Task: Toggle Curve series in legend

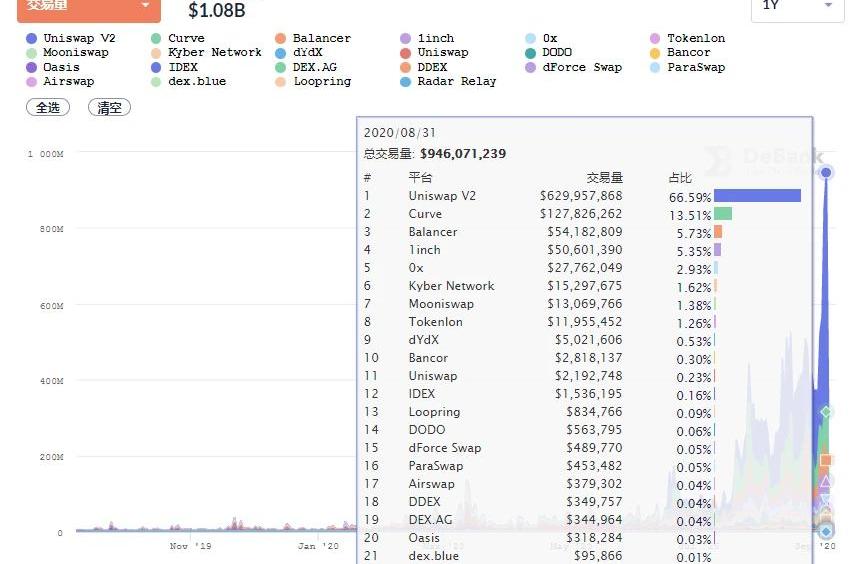Action: coord(156,38)
